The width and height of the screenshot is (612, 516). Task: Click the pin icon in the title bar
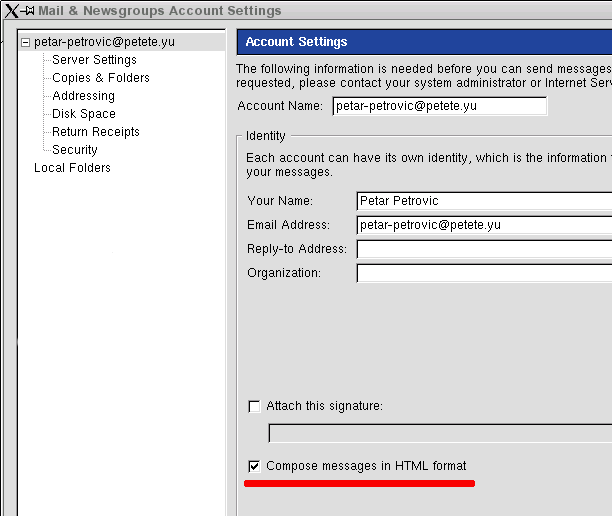tap(29, 11)
